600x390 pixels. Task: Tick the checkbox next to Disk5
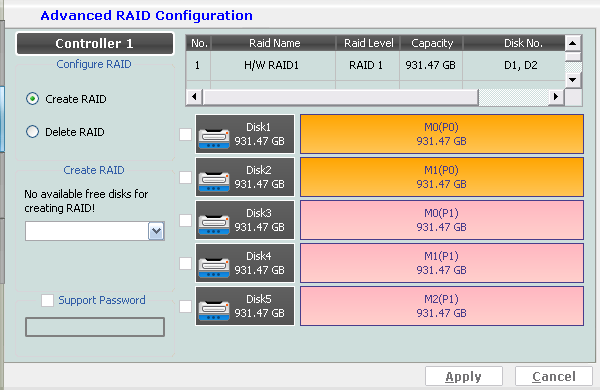(x=186, y=306)
